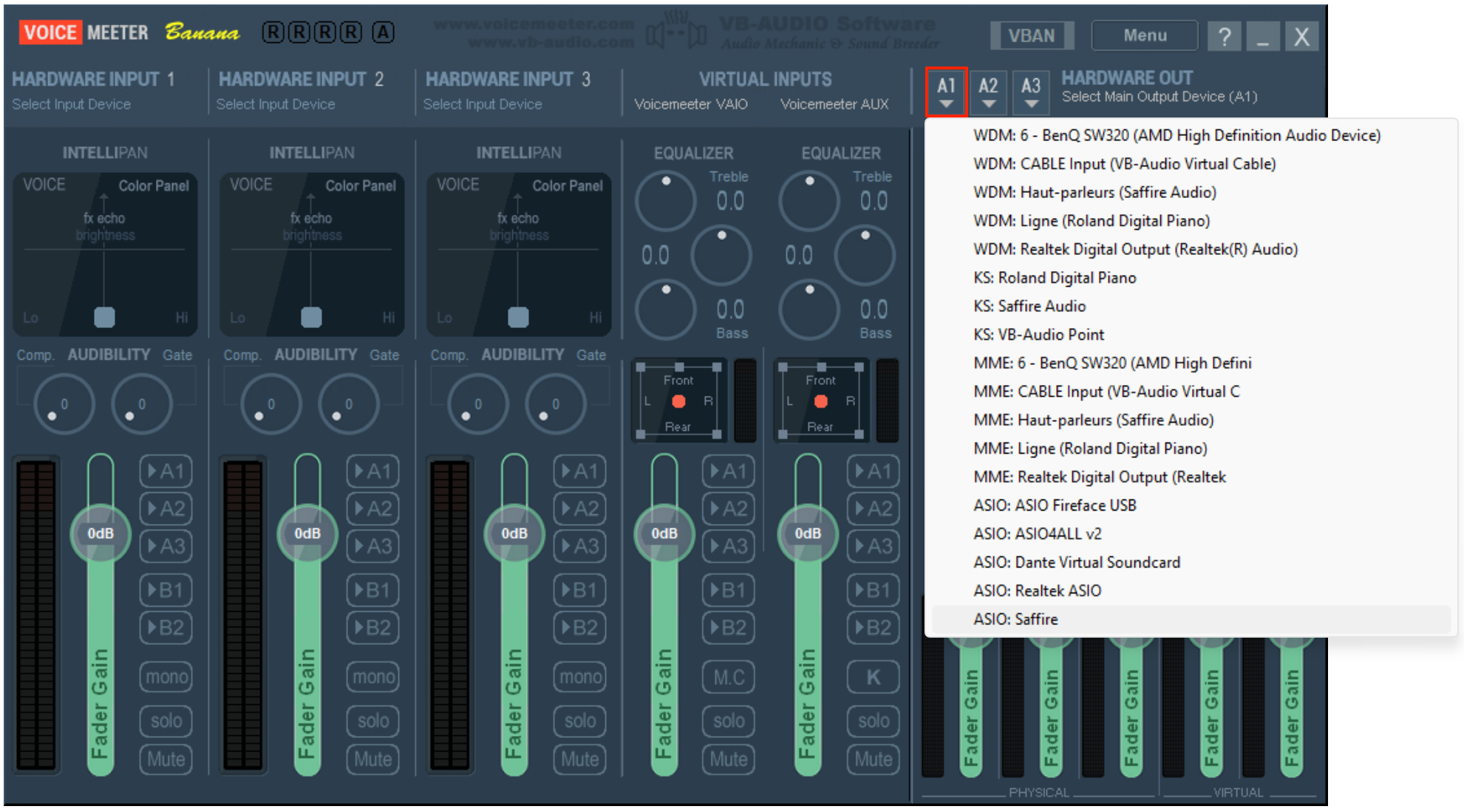Image resolution: width=1464 pixels, height=812 pixels.
Task: Click Gate knob on Hardware Input 3
Action: click(x=556, y=404)
